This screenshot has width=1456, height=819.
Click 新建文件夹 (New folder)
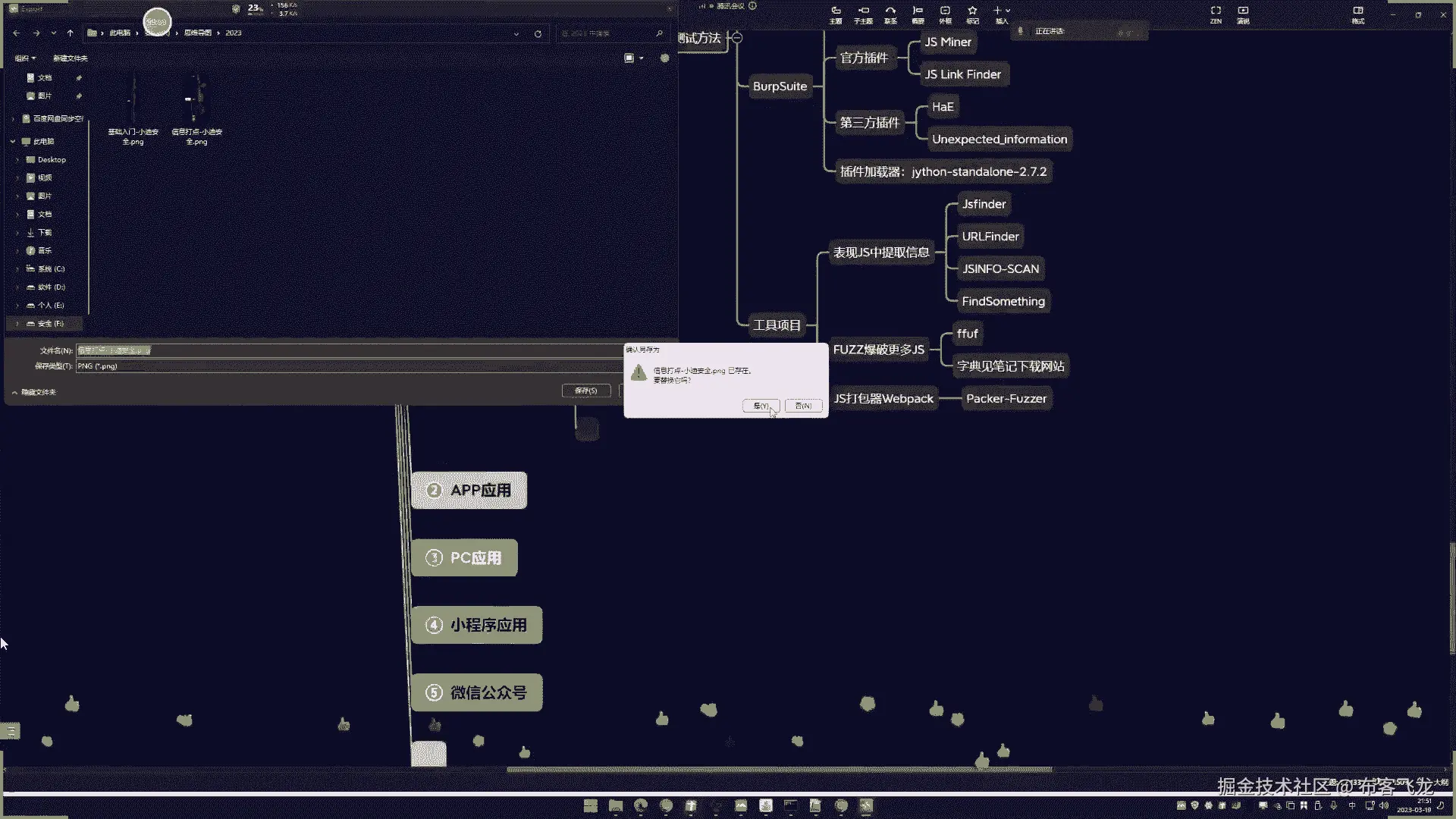[70, 58]
